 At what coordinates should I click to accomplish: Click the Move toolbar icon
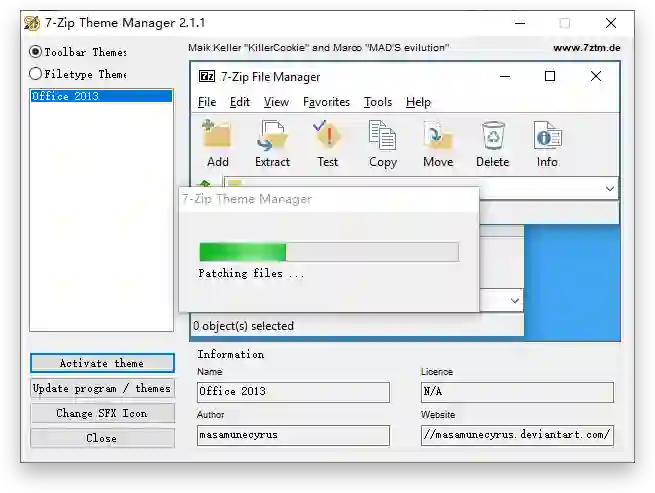coord(437,135)
